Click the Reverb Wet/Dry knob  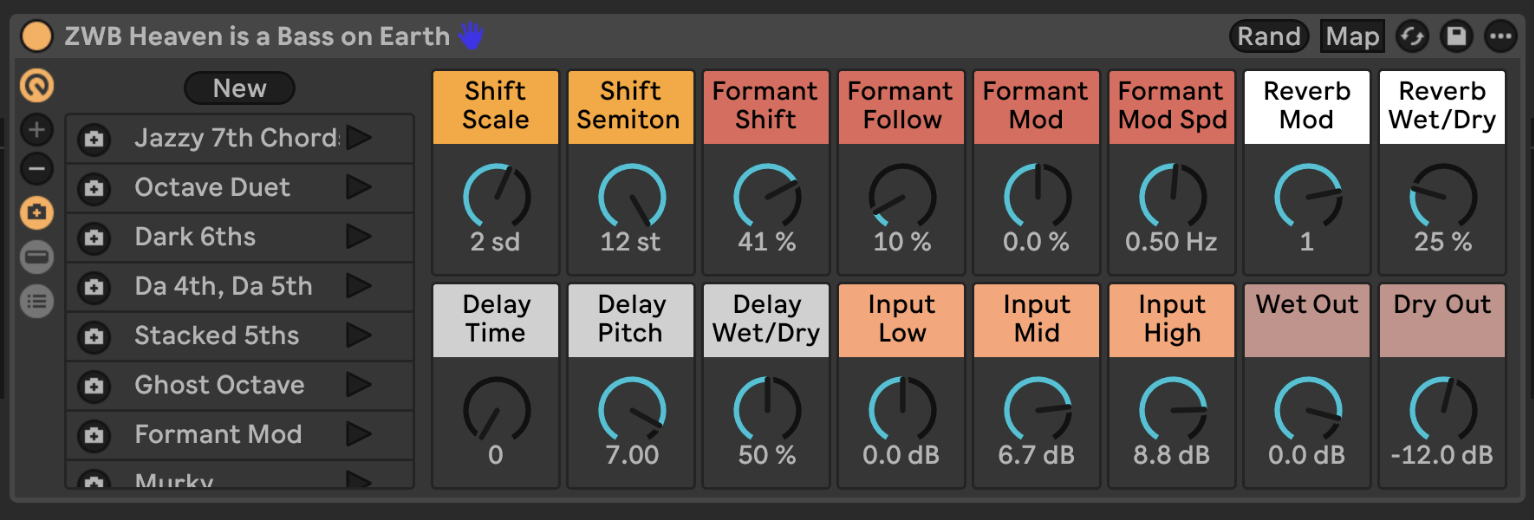[x=1442, y=198]
